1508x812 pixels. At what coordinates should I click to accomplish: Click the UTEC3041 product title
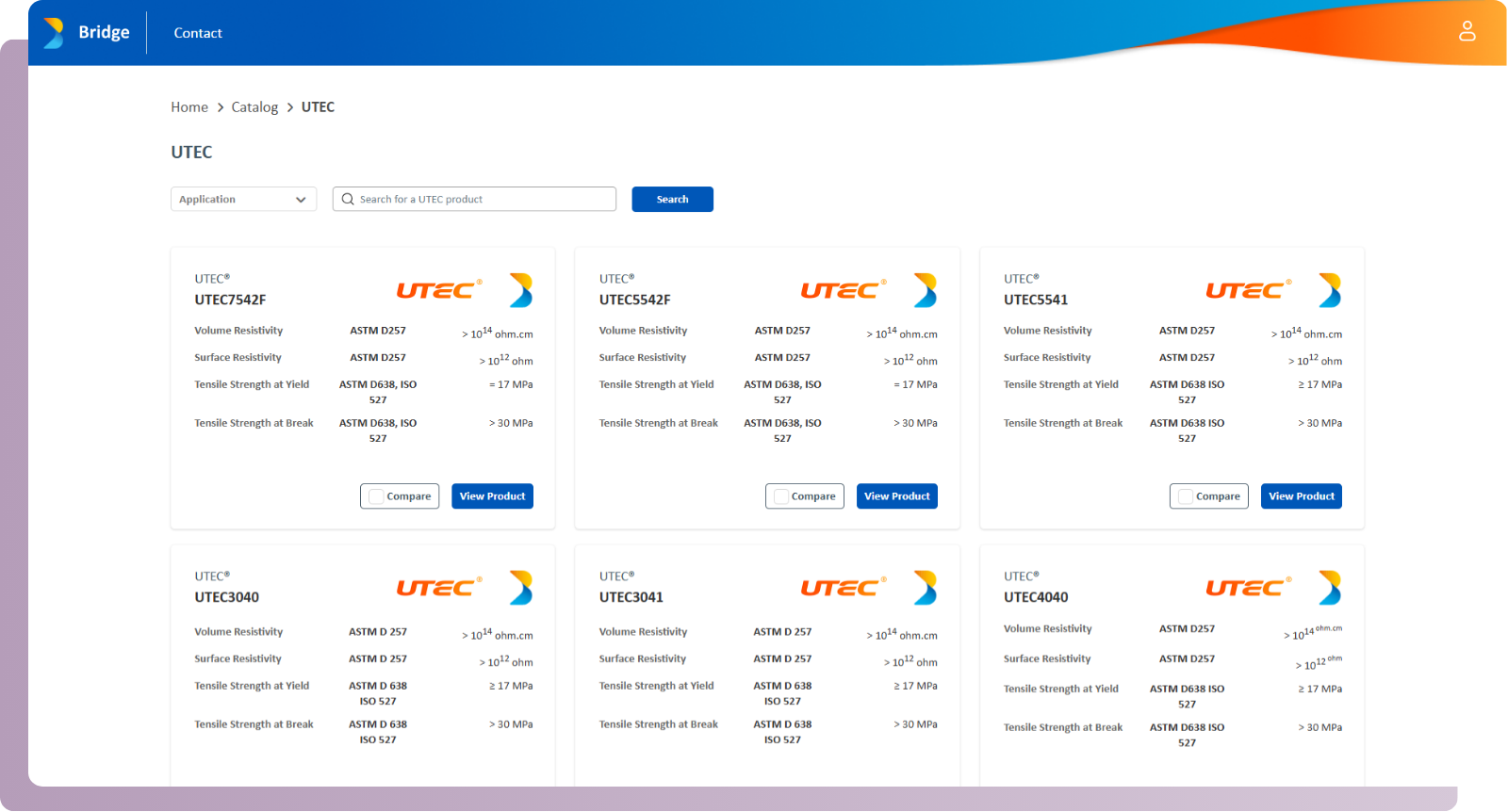pyautogui.click(x=631, y=597)
